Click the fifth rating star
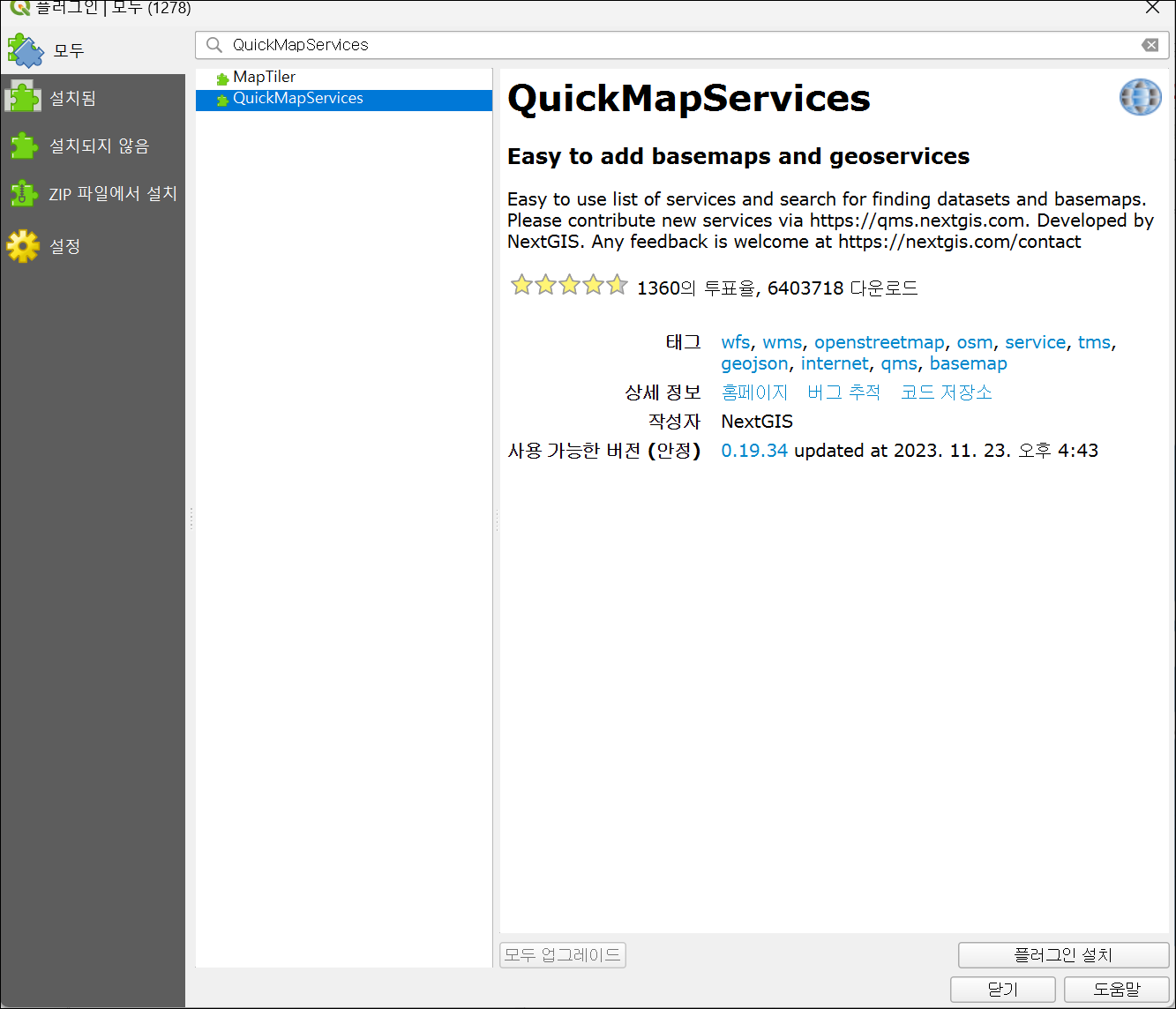Image resolution: width=1176 pixels, height=1009 pixels. pyautogui.click(x=617, y=285)
